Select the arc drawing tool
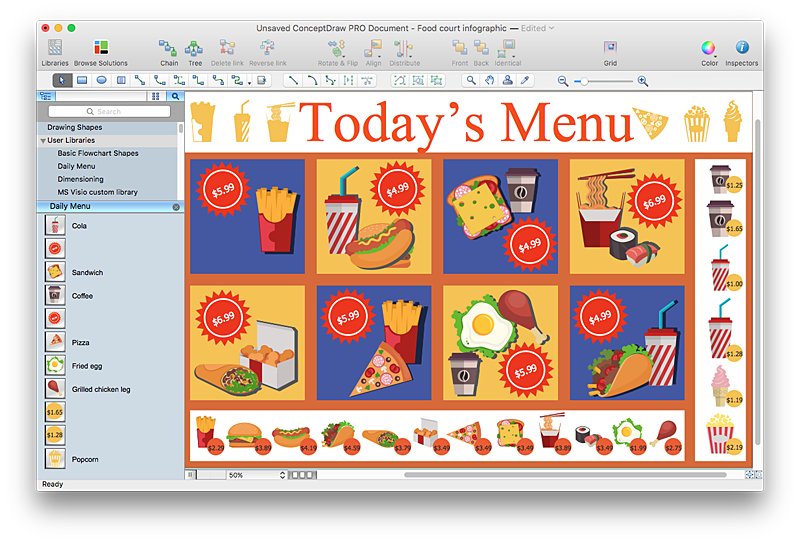Image resolution: width=800 pixels, height=543 pixels. (312, 81)
